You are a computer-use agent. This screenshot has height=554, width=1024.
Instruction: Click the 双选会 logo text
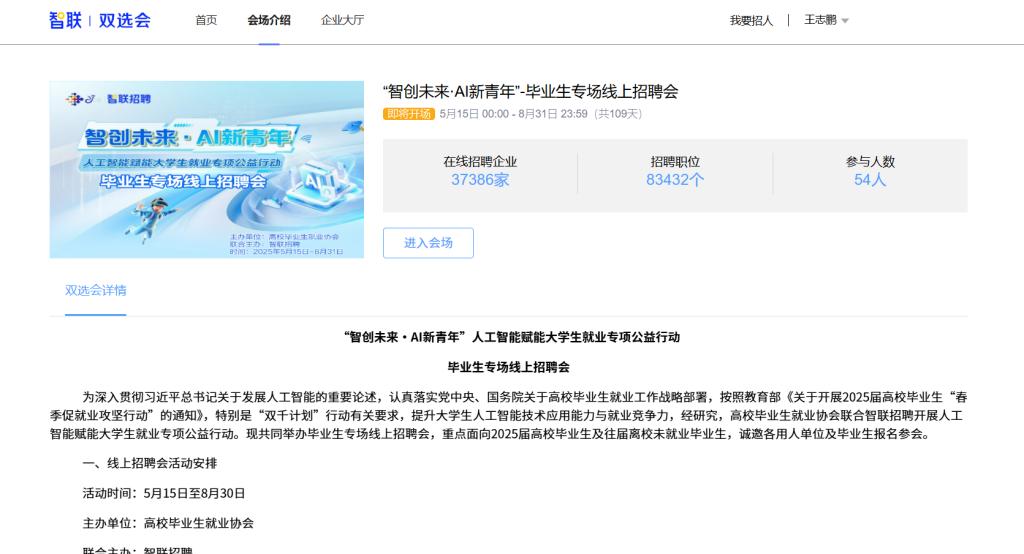pyautogui.click(x=124, y=20)
